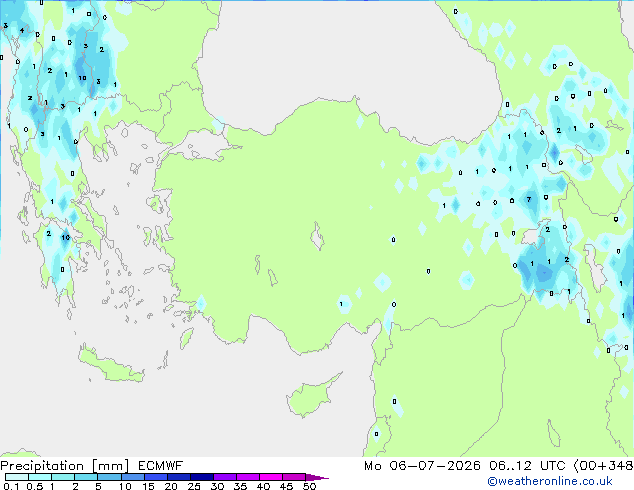This screenshot has width=634, height=490.
Task: Select the '4' precipitation value at top left
Action: [22, 30]
